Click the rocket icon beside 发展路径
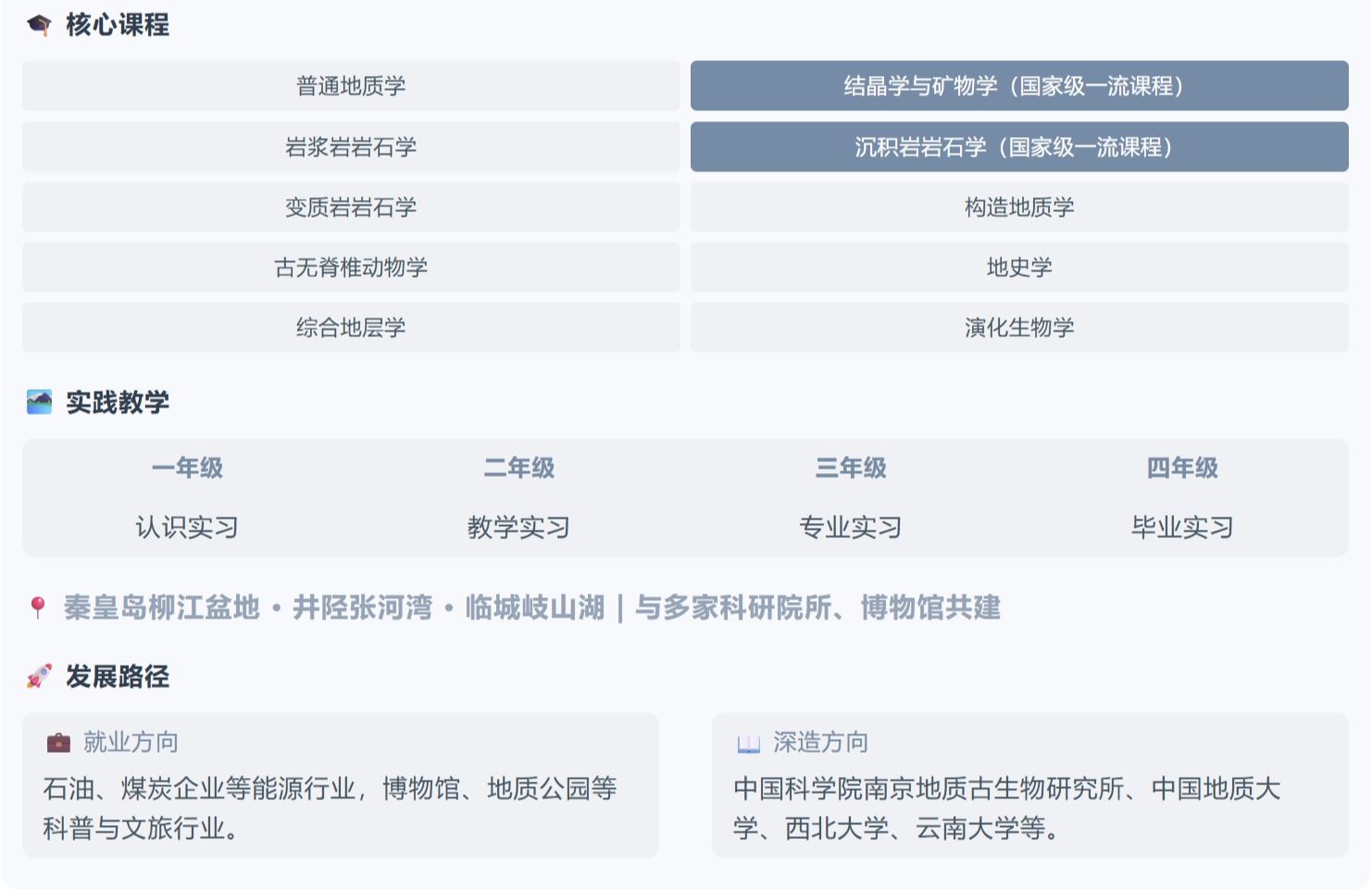Viewport: 1372px width, 889px height. click(x=39, y=676)
